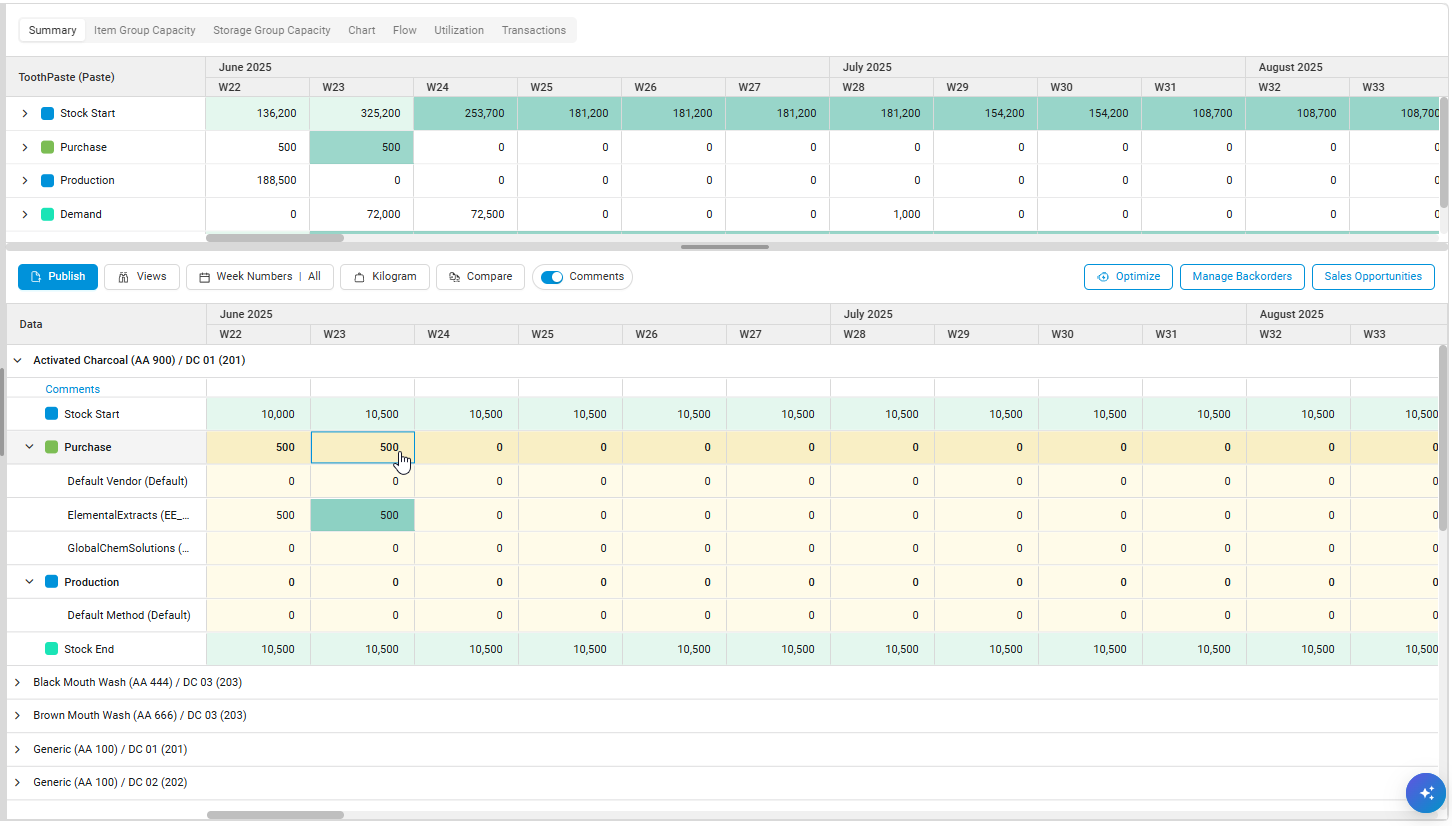This screenshot has height=826, width=1452.
Task: Select ElementalExtracts W23 cell showing 500
Action: pos(363,515)
